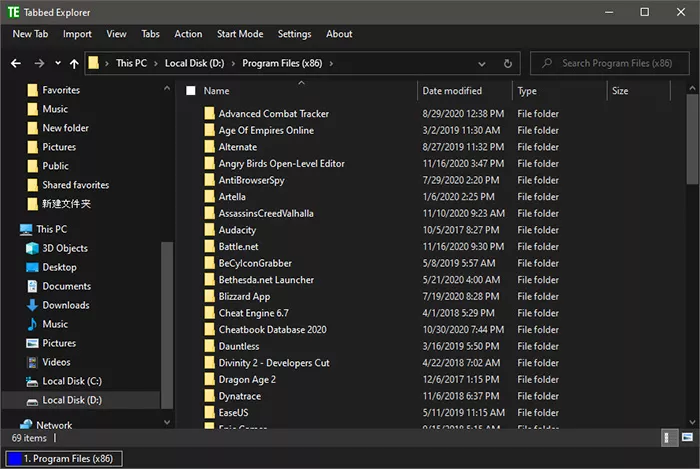Click the search box for Program Files (x86)
Screen dimensions: 700x469
click(610, 63)
